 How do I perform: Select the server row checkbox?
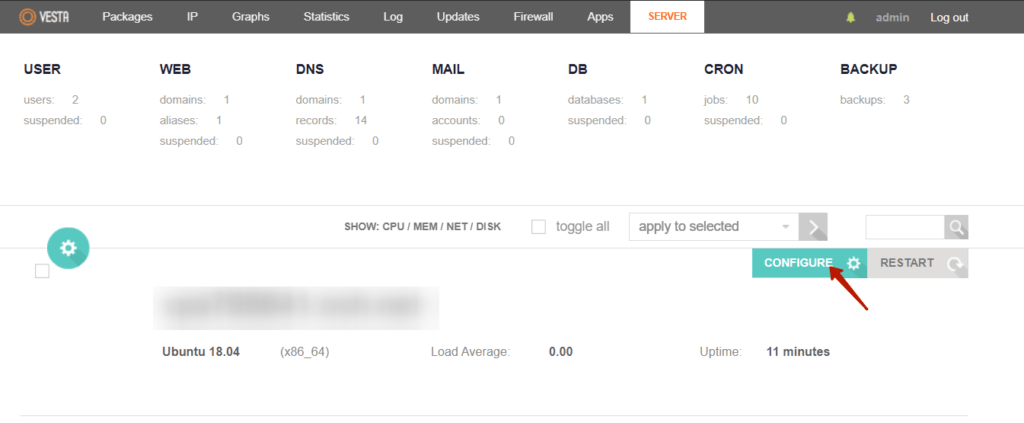[42, 270]
